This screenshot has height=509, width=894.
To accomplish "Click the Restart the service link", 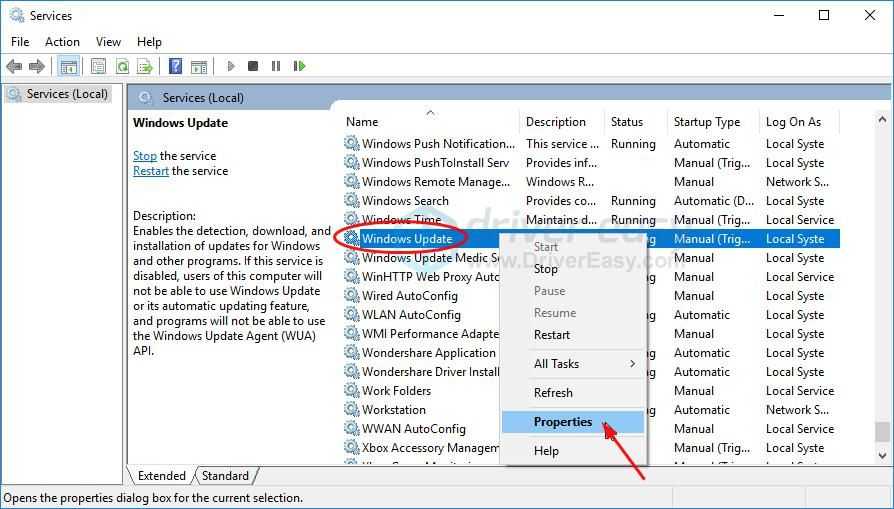I will pos(151,170).
